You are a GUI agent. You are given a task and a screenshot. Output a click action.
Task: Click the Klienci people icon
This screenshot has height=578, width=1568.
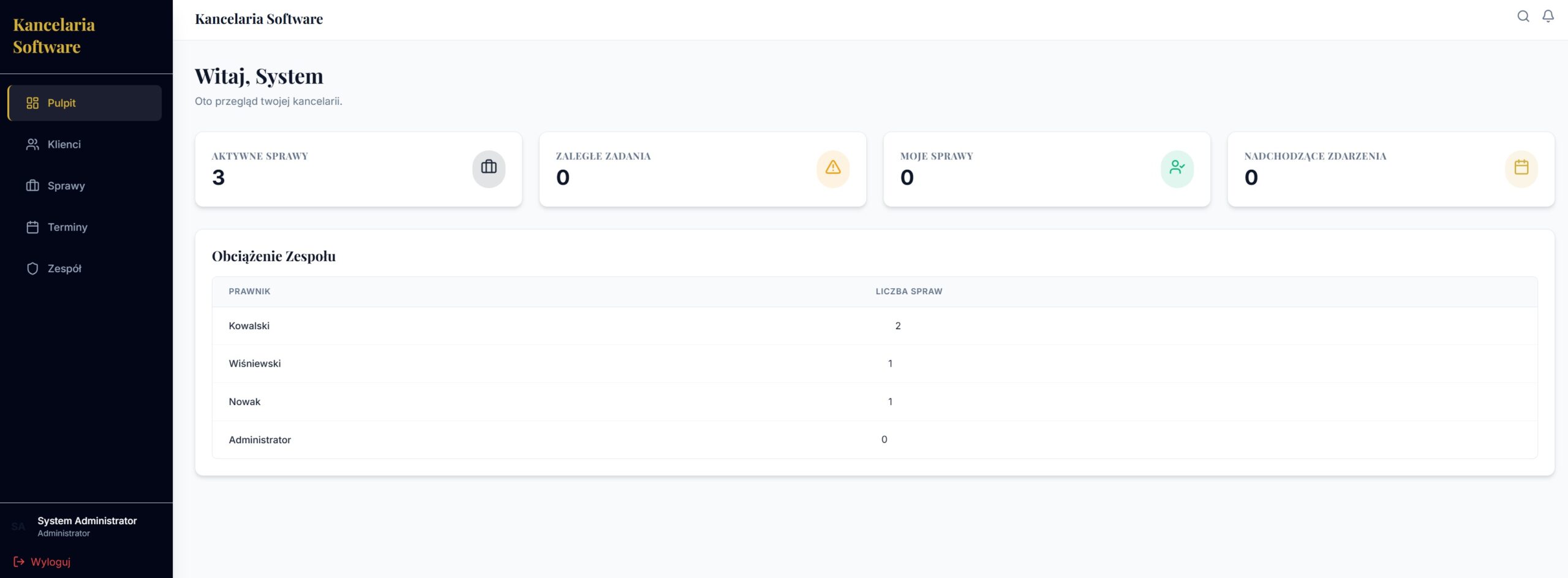[32, 145]
